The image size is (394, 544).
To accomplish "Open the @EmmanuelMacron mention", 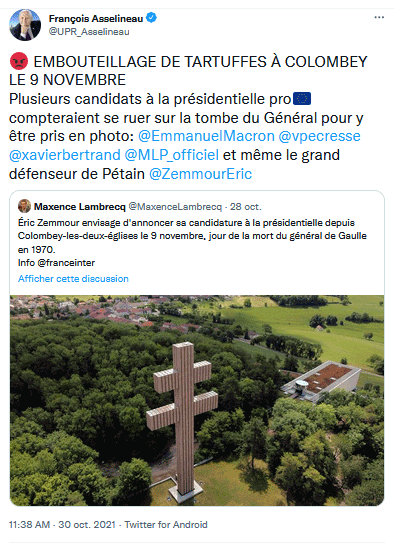I will 206,136.
